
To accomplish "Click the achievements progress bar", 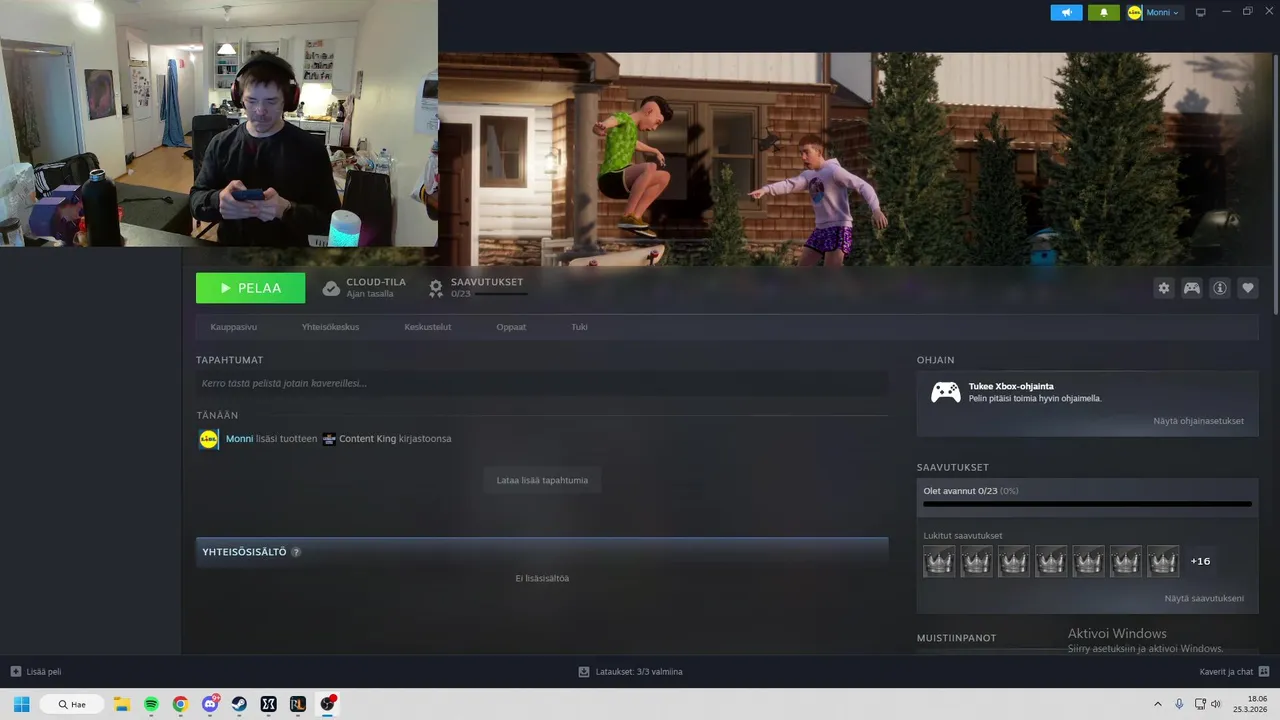I will 1087,504.
